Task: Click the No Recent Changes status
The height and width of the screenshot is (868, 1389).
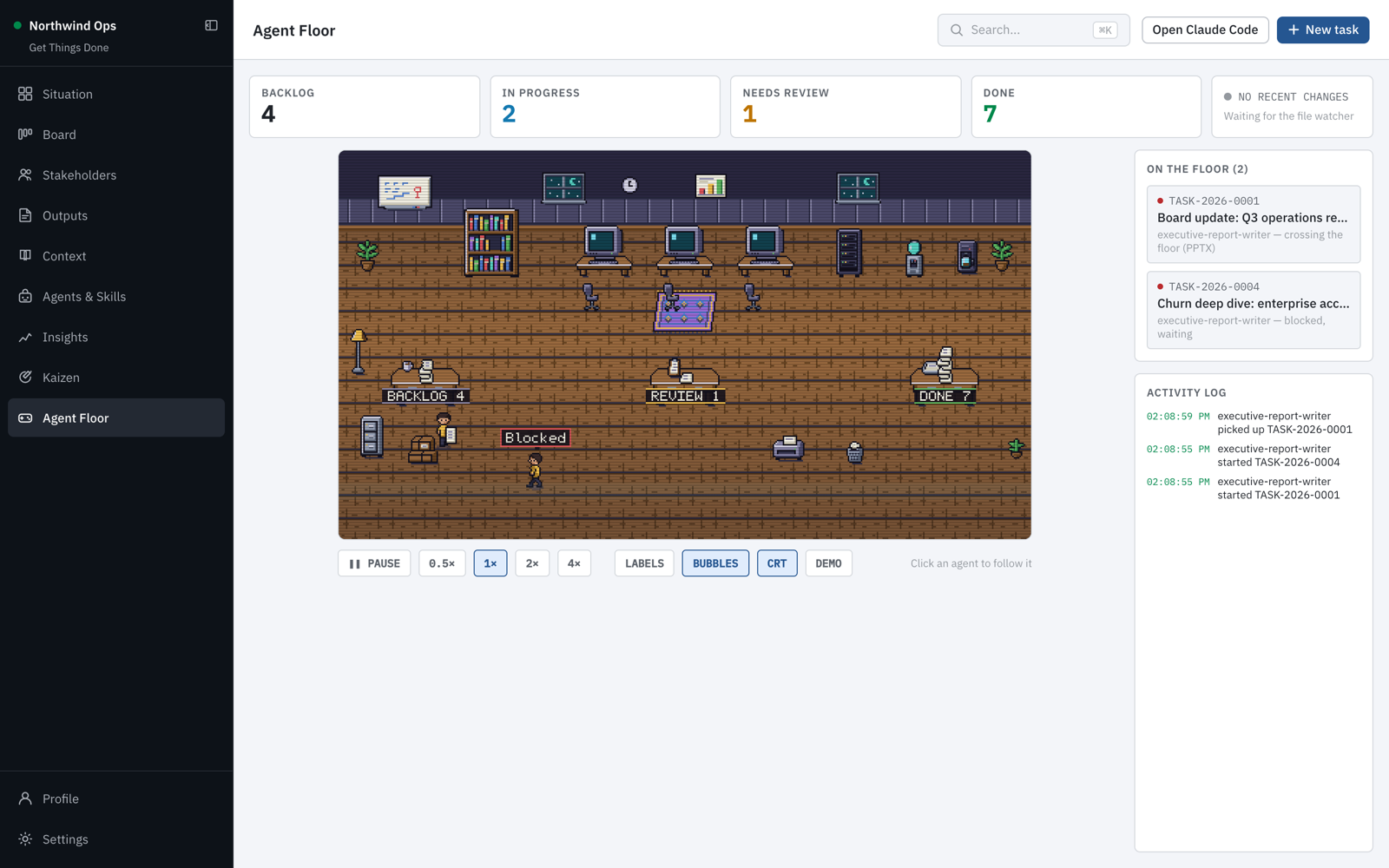Action: click(1292, 107)
